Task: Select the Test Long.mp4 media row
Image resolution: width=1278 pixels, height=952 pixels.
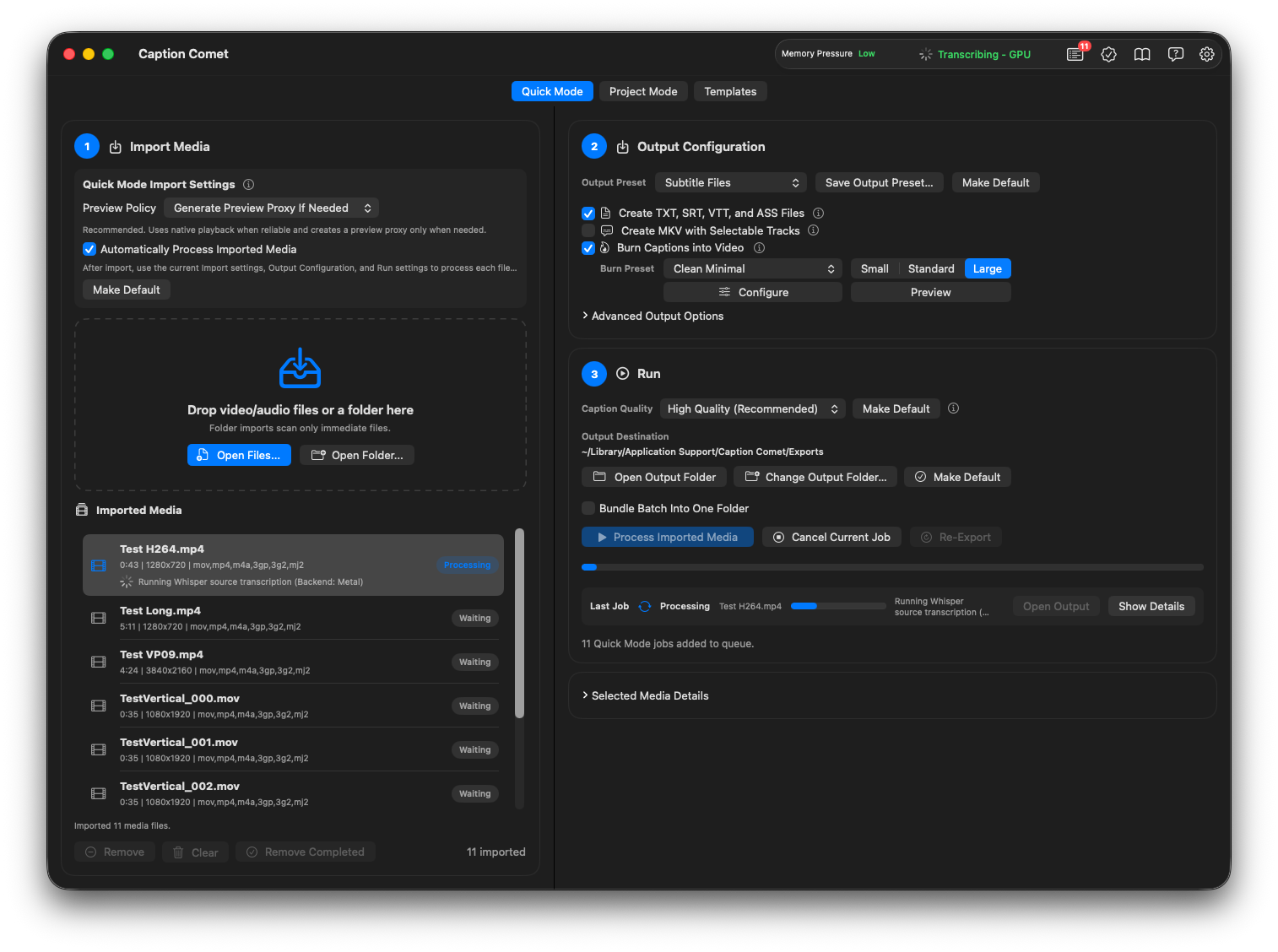Action: (293, 618)
